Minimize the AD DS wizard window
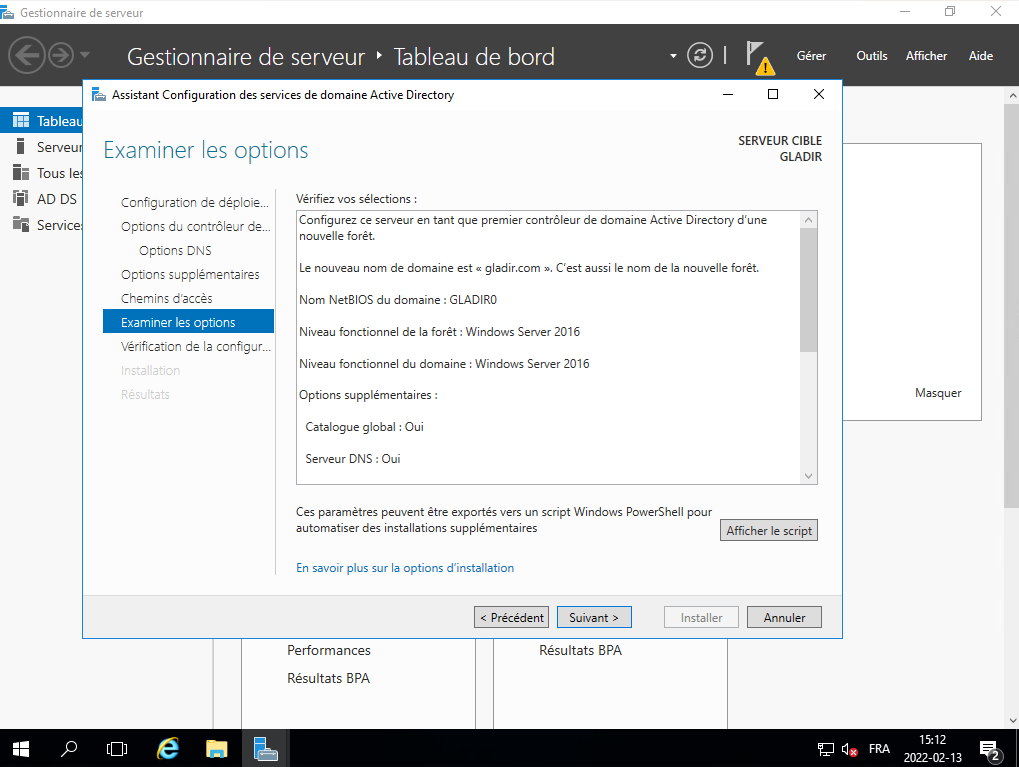 pos(728,94)
